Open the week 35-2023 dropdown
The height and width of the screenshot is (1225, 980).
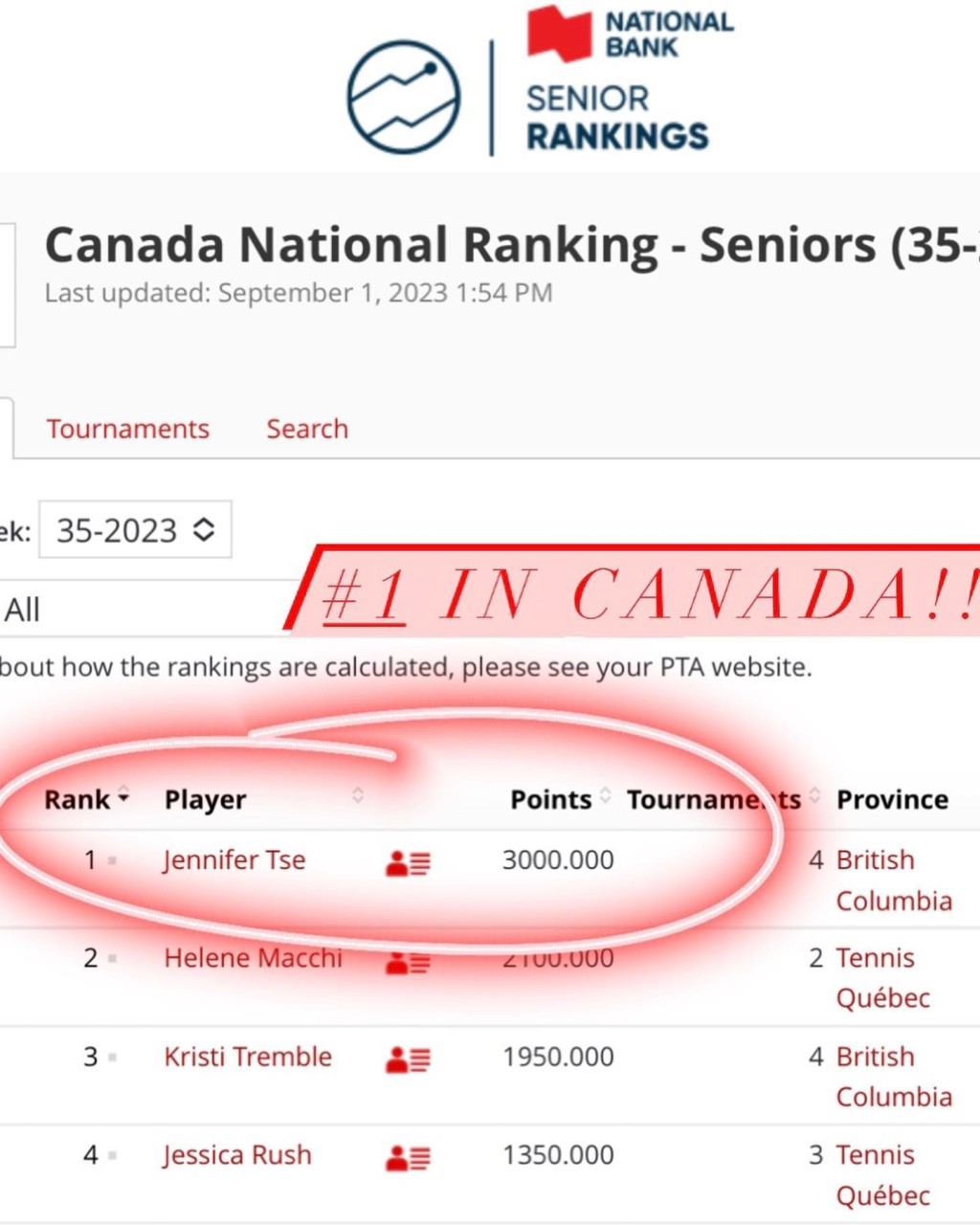point(135,529)
